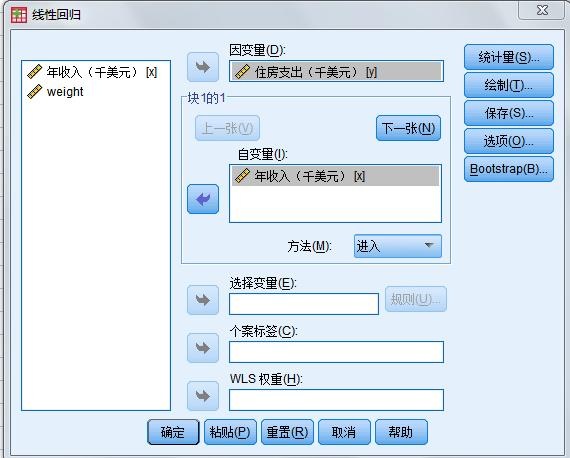Click the 个案标签(C) input field
The width and height of the screenshot is (570, 458).
tap(336, 352)
